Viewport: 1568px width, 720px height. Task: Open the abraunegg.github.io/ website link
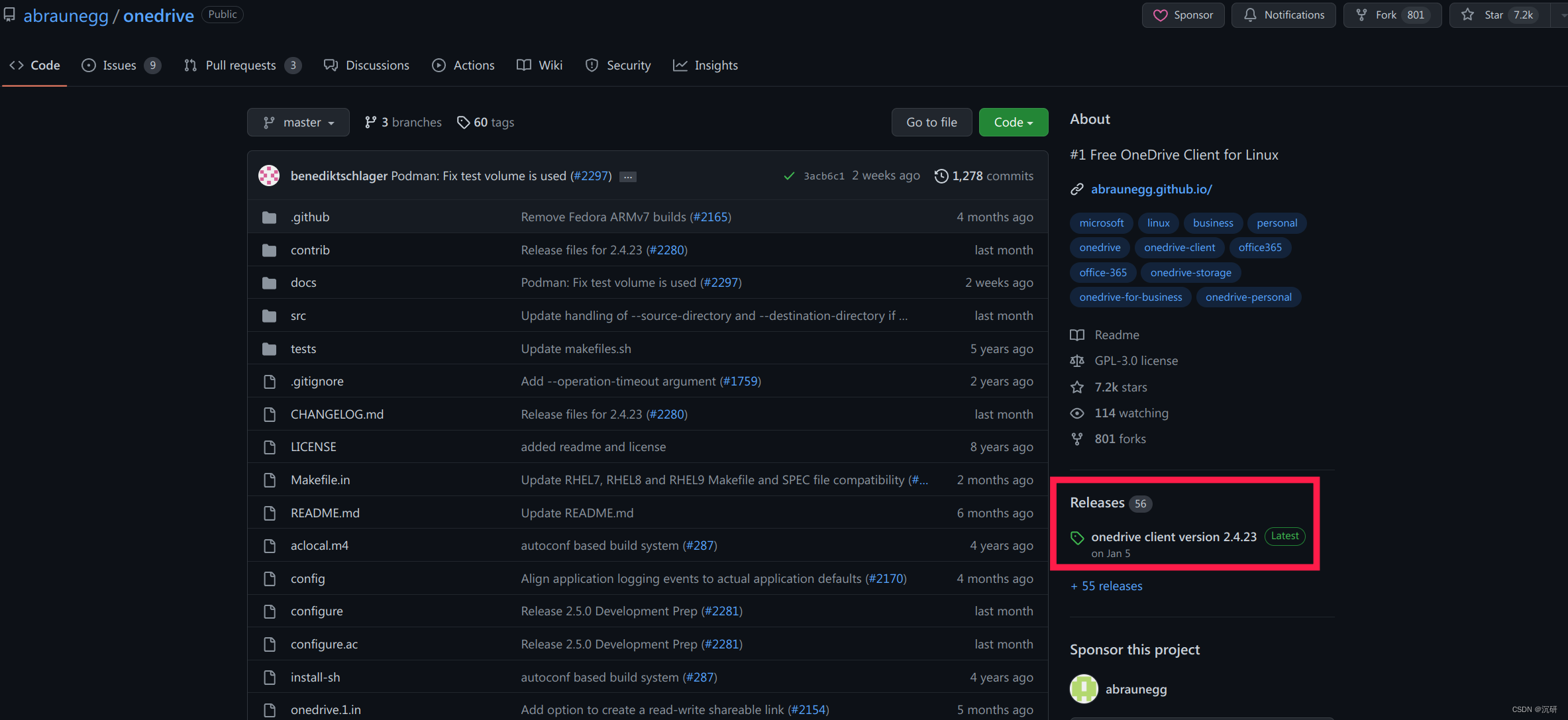[1151, 189]
